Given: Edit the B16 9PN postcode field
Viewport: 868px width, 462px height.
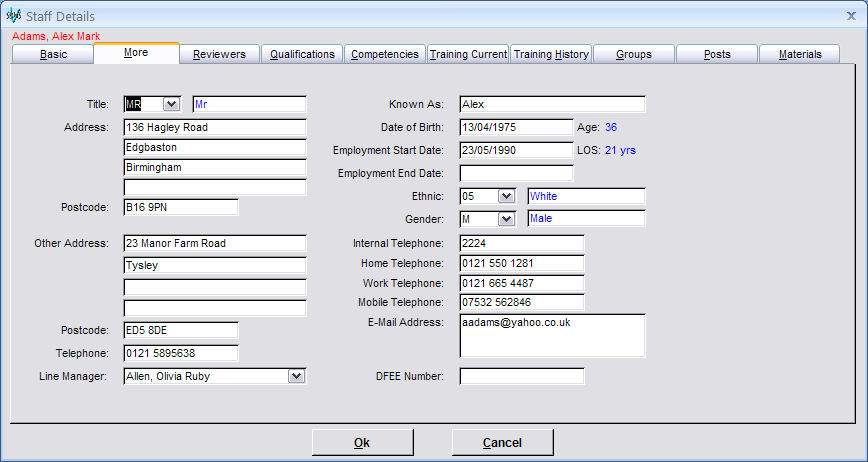Looking at the screenshot, I should click(x=181, y=207).
